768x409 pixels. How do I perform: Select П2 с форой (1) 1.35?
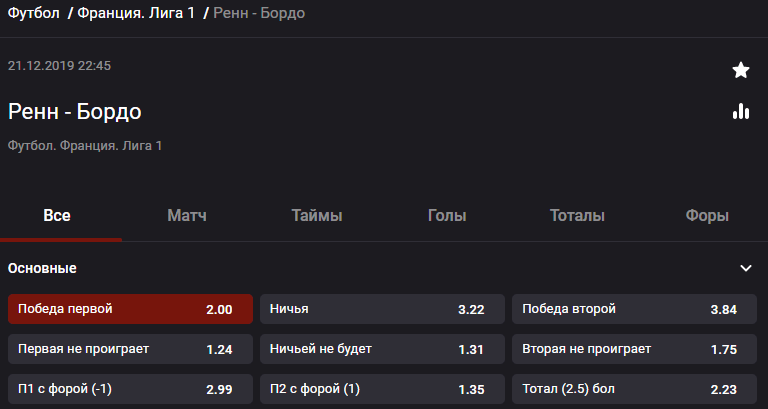pyautogui.click(x=382, y=389)
